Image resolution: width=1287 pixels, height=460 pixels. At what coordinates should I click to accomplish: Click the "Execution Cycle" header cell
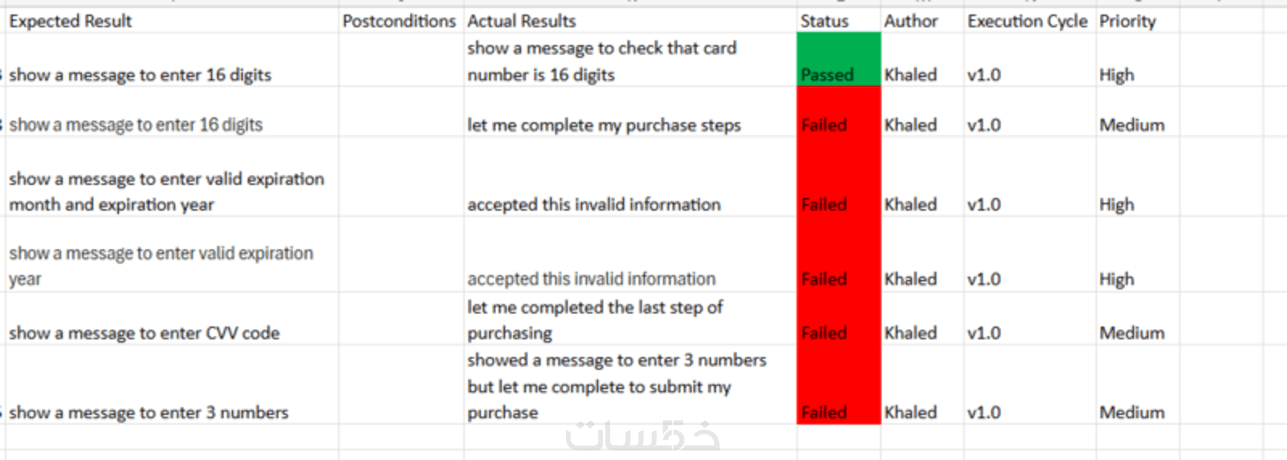[x=1027, y=21]
